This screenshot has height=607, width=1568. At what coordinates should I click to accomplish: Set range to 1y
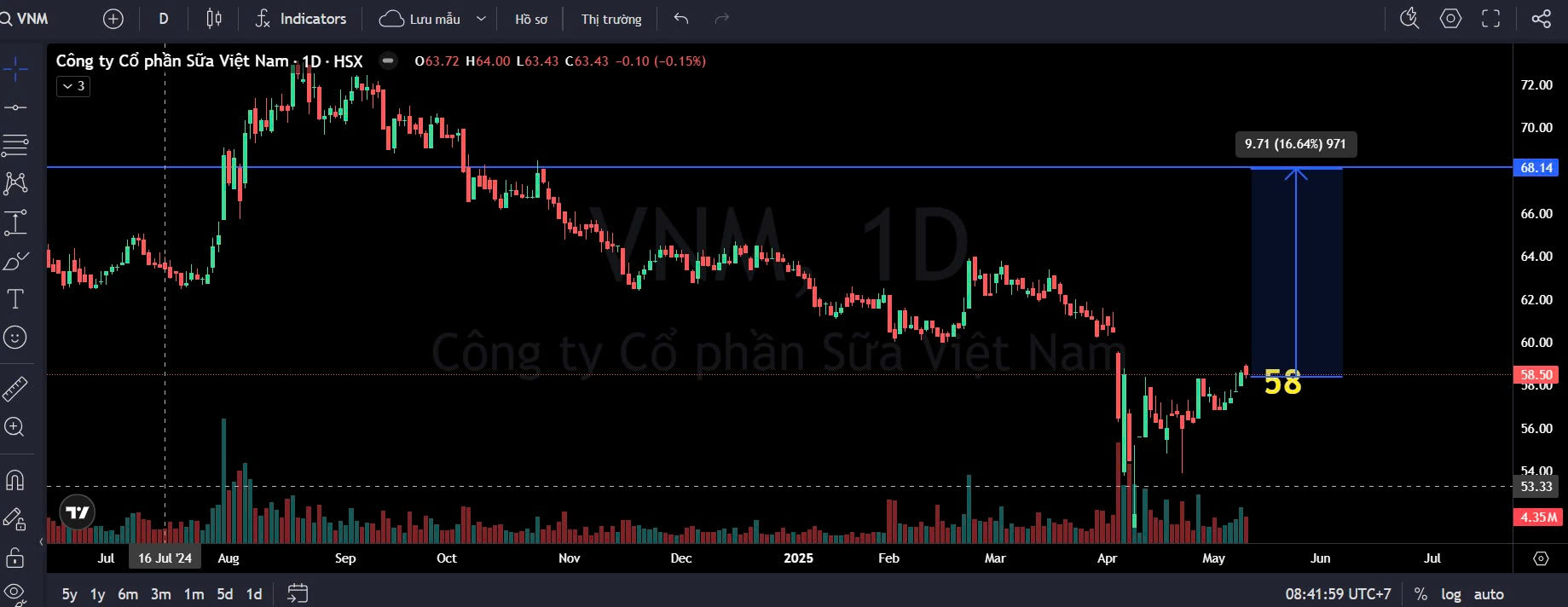pyautogui.click(x=98, y=594)
